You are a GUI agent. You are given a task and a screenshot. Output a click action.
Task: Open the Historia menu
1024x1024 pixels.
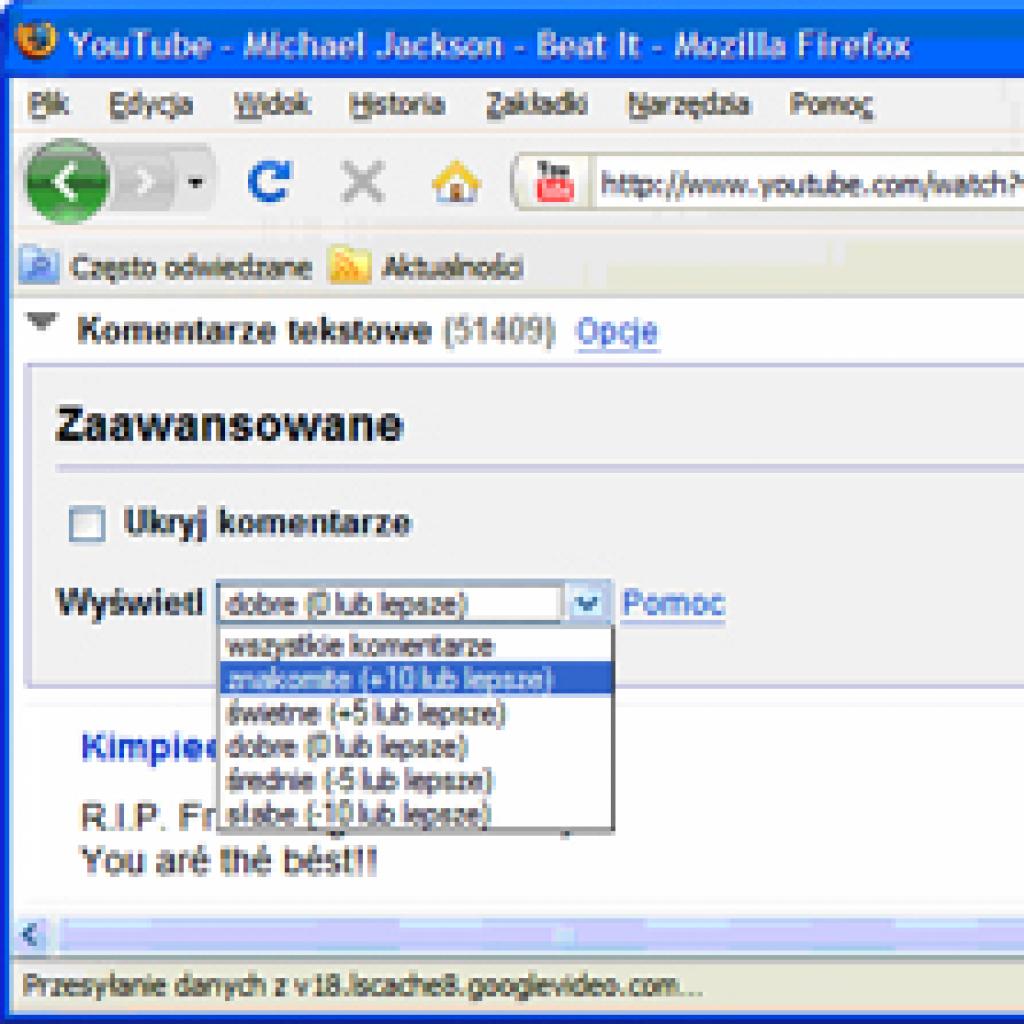397,104
